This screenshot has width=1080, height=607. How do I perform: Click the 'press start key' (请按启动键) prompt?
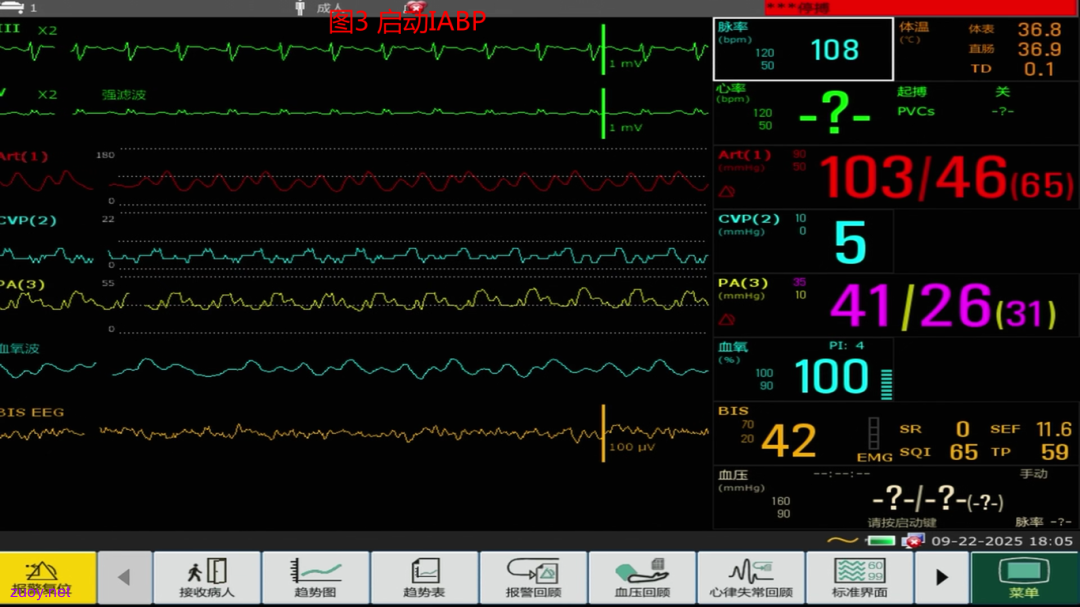pyautogui.click(x=902, y=522)
